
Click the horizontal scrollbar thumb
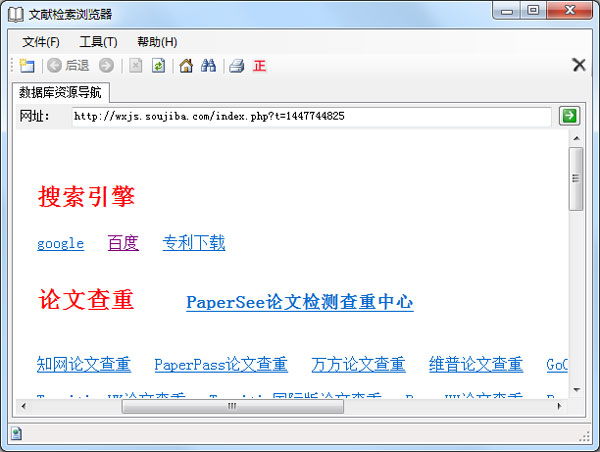[x=232, y=406]
